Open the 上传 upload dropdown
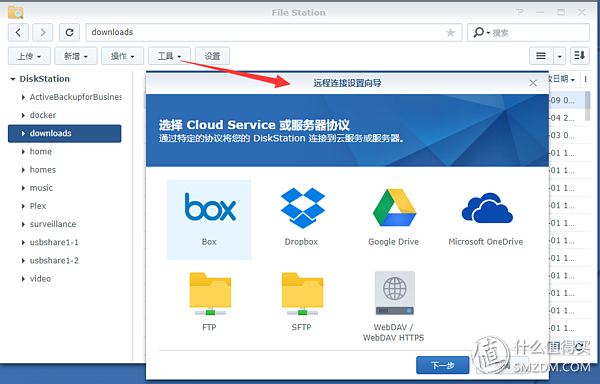The image size is (600, 384). [29, 56]
